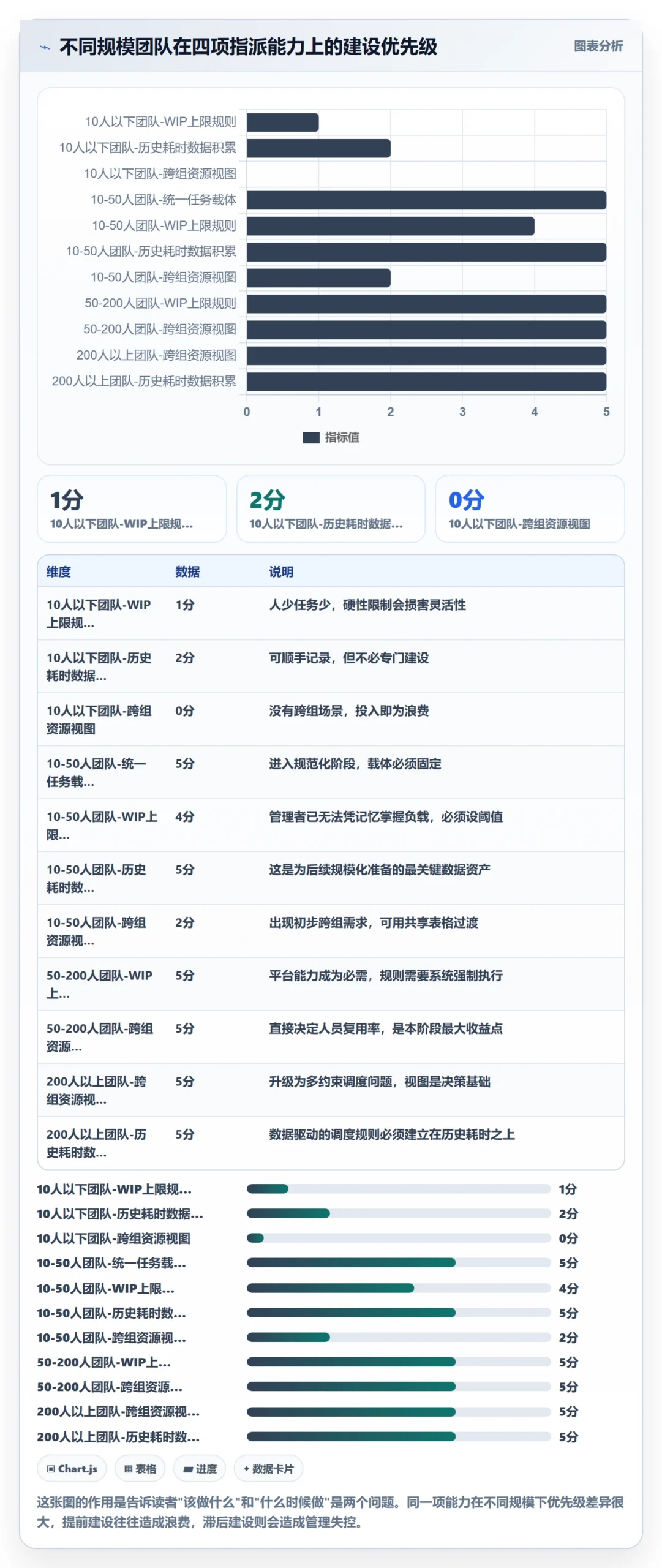Select the 进度 tag chip
Viewport: 662px width, 1568px height.
point(200,1469)
